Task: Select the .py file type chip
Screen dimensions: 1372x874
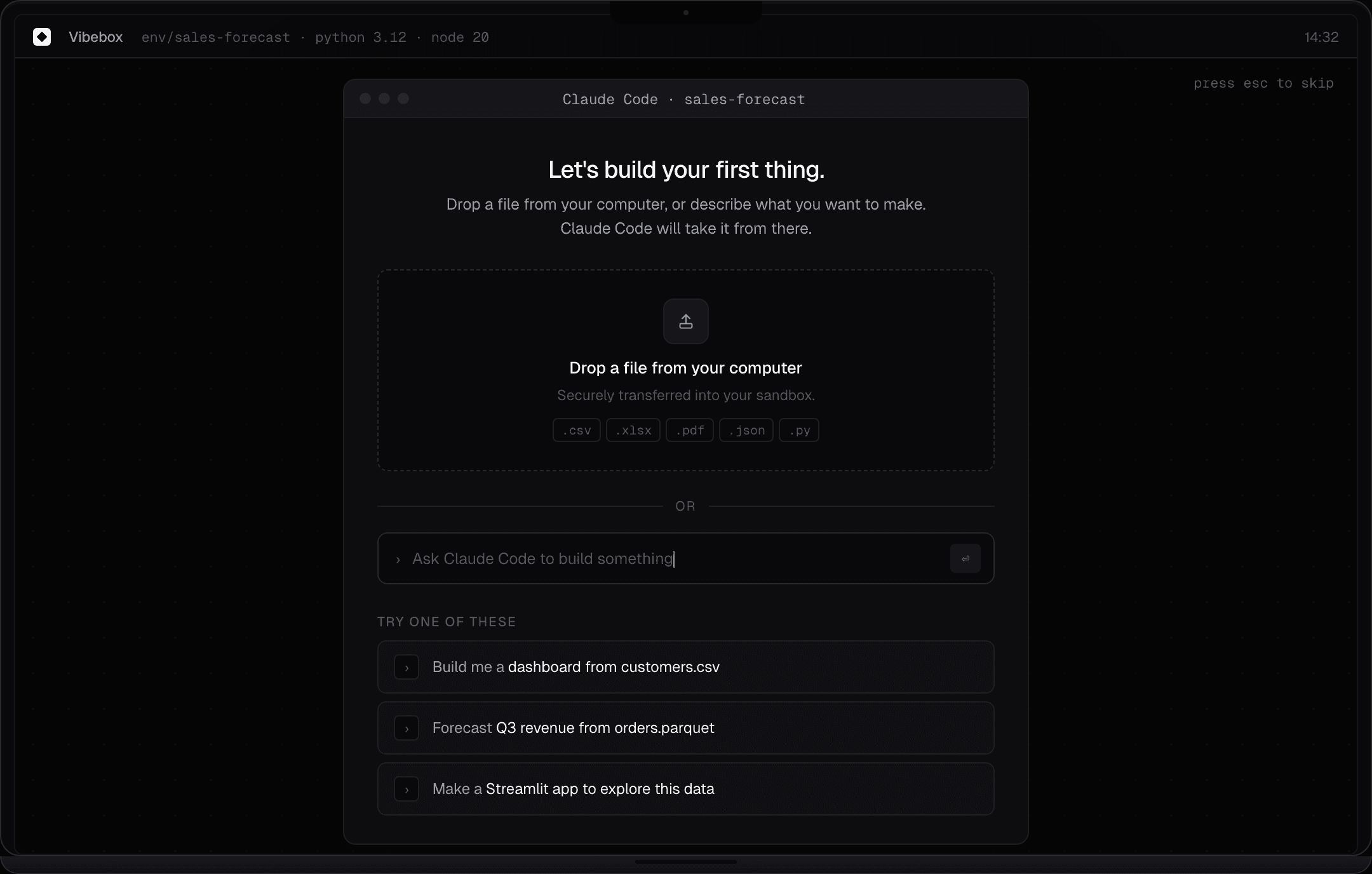Action: pyautogui.click(x=798, y=430)
